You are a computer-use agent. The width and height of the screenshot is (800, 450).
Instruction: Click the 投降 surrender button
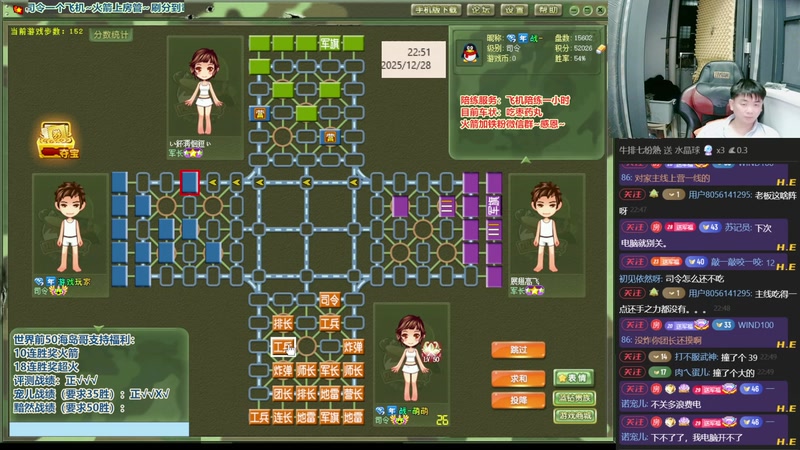(518, 401)
